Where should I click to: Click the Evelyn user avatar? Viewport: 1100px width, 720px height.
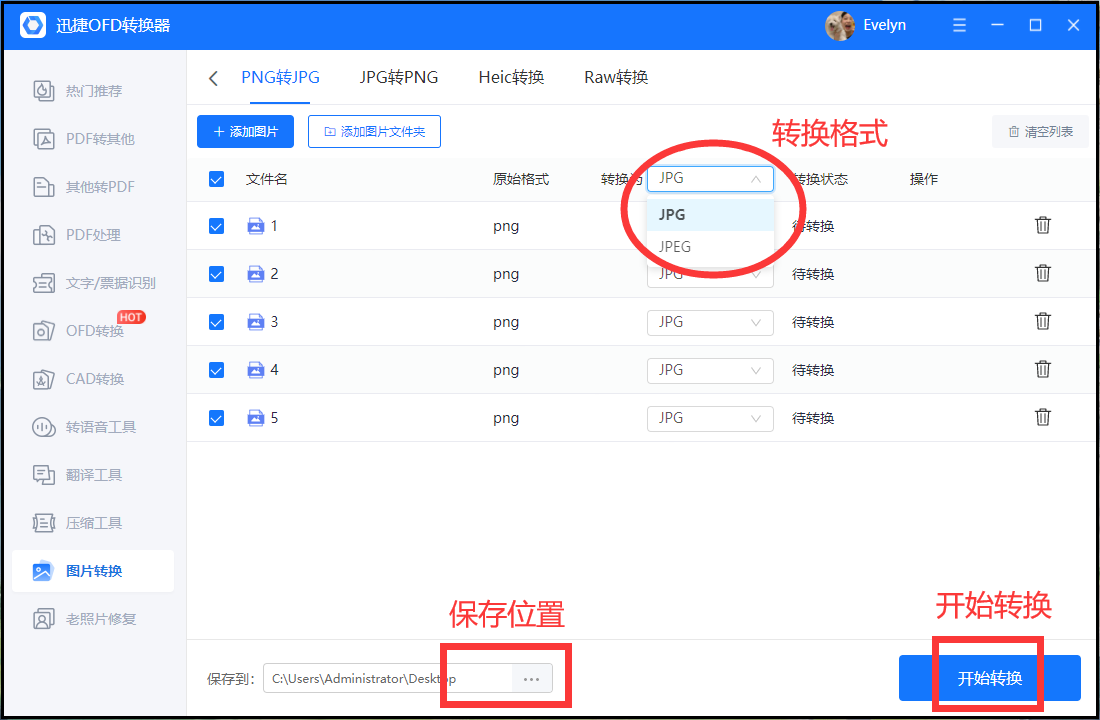pyautogui.click(x=840, y=26)
